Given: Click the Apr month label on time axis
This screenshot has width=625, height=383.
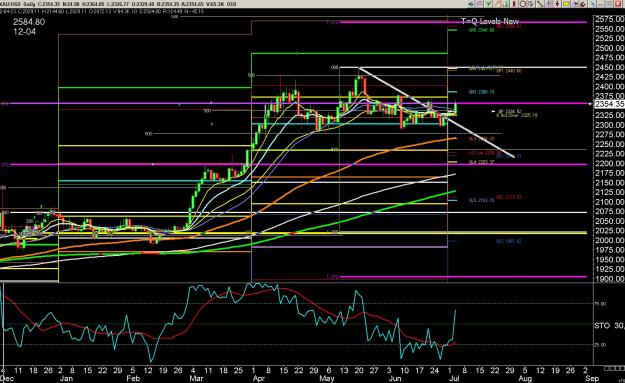Looking at the screenshot, I should 259,378.
